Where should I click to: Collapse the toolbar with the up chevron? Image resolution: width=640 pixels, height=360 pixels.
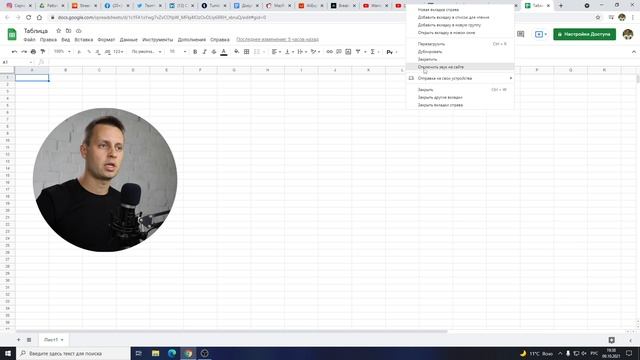click(x=634, y=52)
